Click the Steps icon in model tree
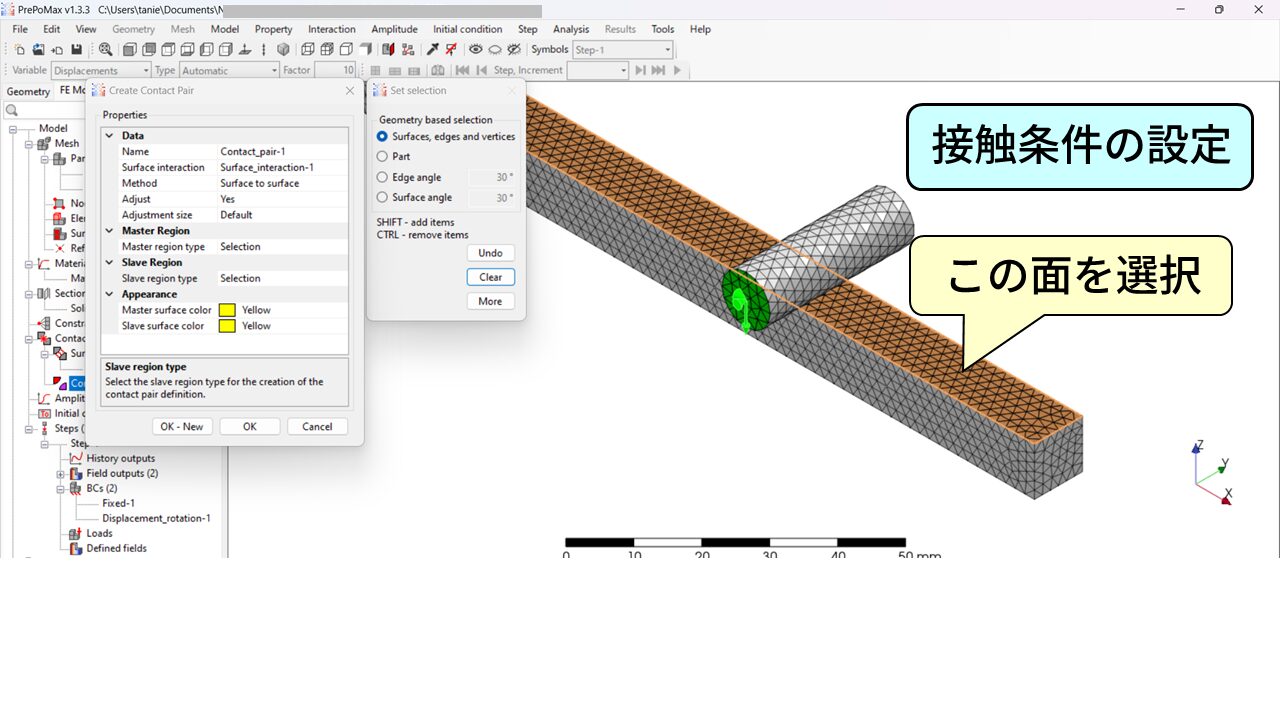 (x=43, y=429)
